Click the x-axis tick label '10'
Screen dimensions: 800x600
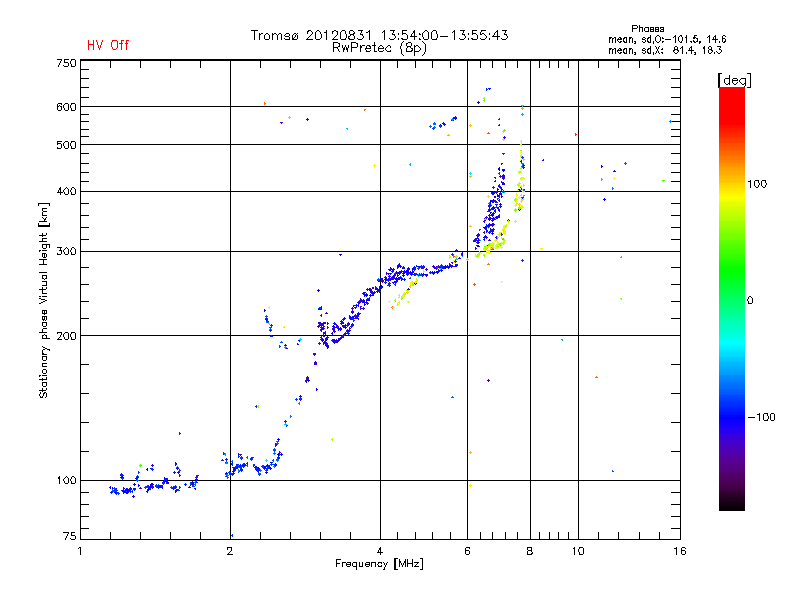[578, 551]
